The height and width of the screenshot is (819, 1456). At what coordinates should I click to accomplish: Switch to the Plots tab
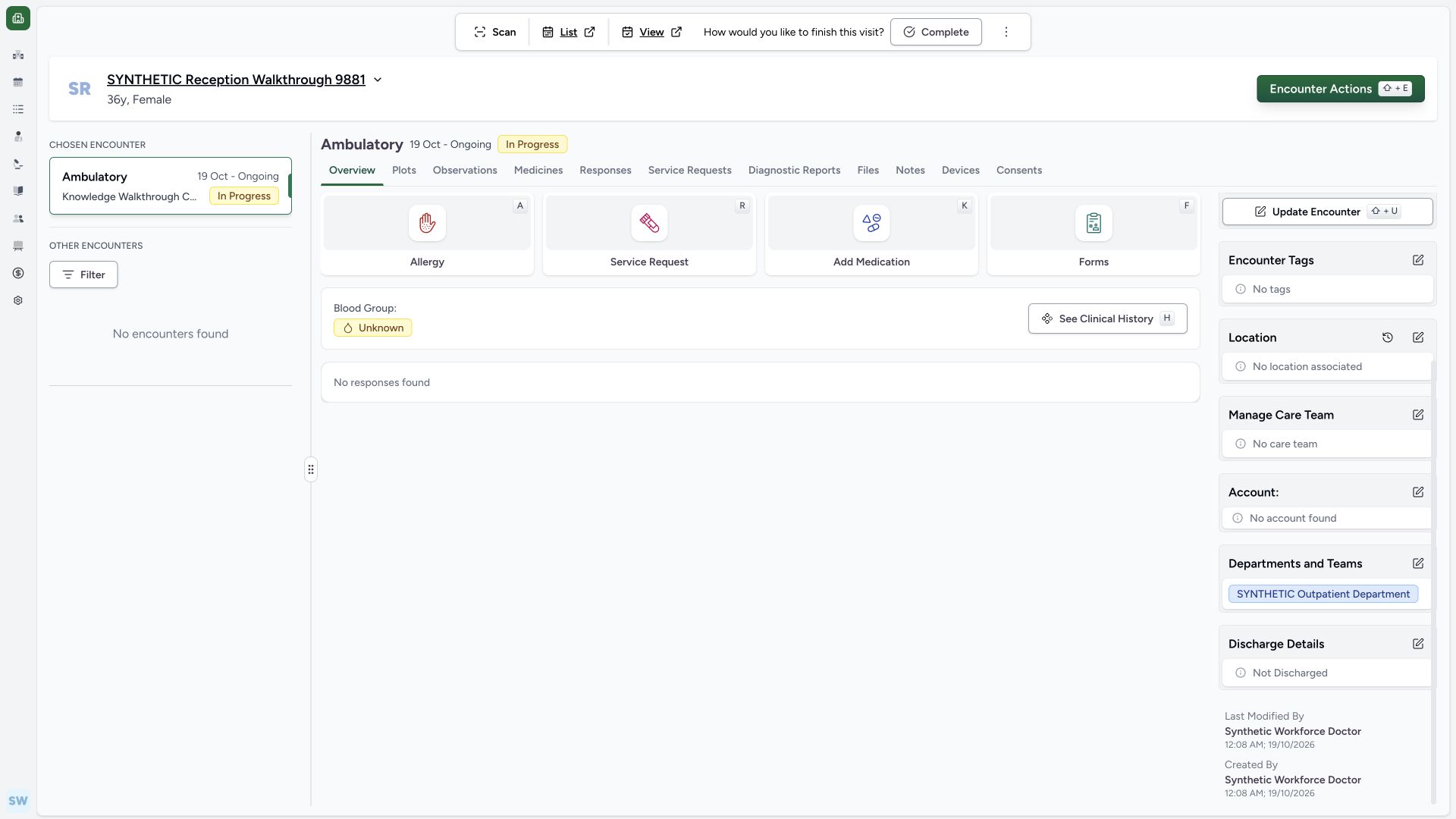(x=404, y=170)
